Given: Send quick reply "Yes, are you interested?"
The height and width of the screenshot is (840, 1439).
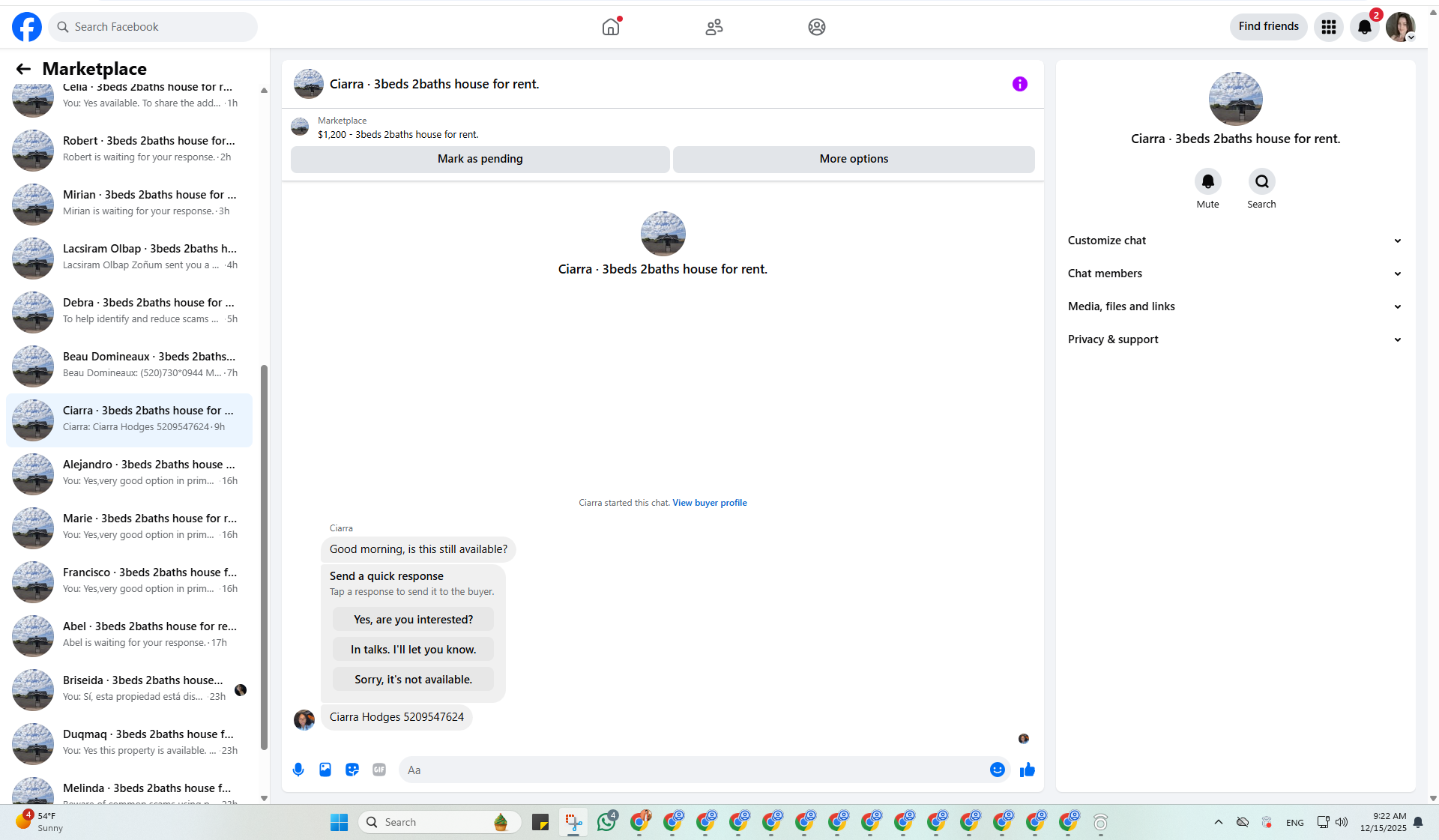Looking at the screenshot, I should tap(414, 620).
